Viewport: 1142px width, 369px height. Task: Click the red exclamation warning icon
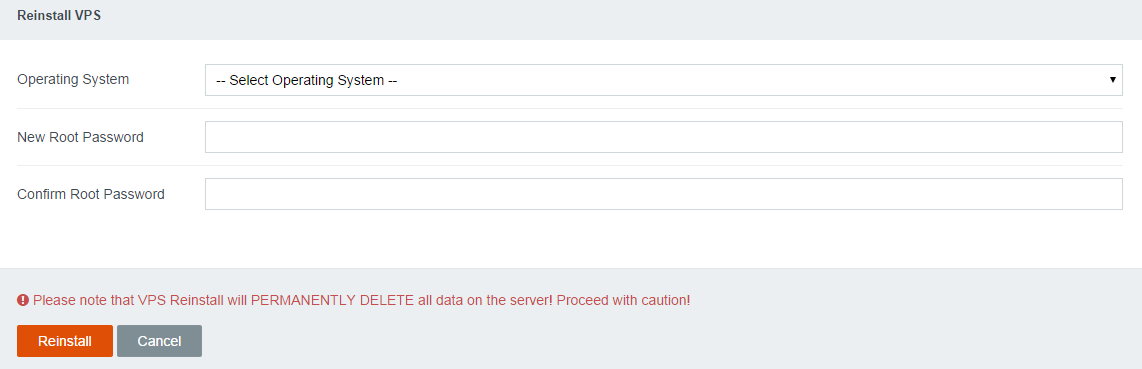tap(23, 300)
